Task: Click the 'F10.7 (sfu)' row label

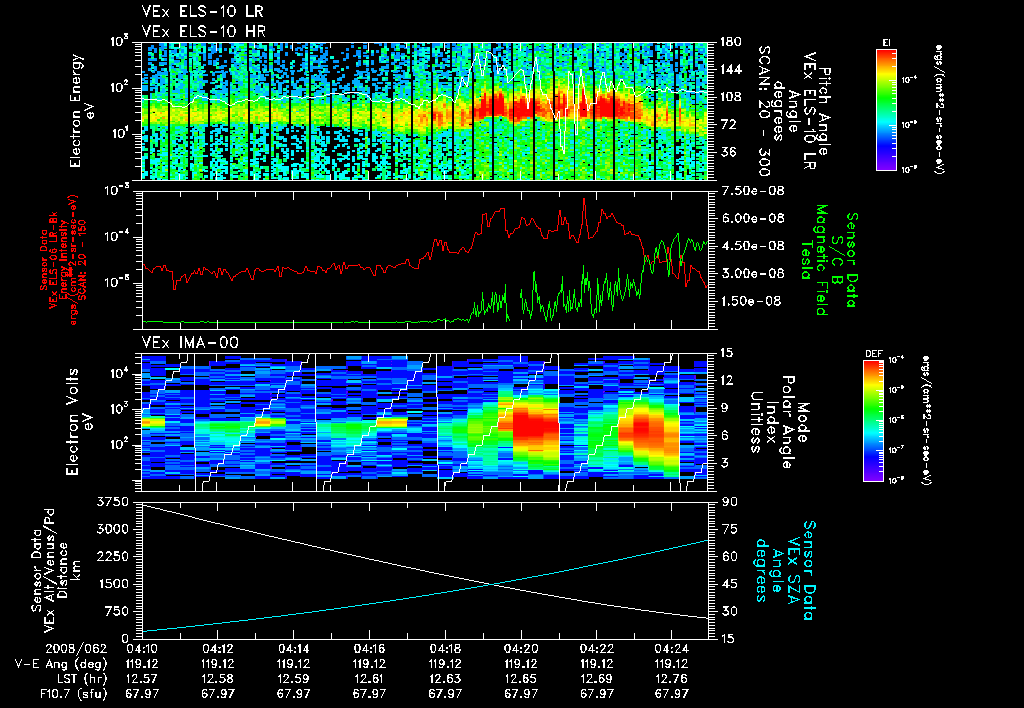Action: 73,694
